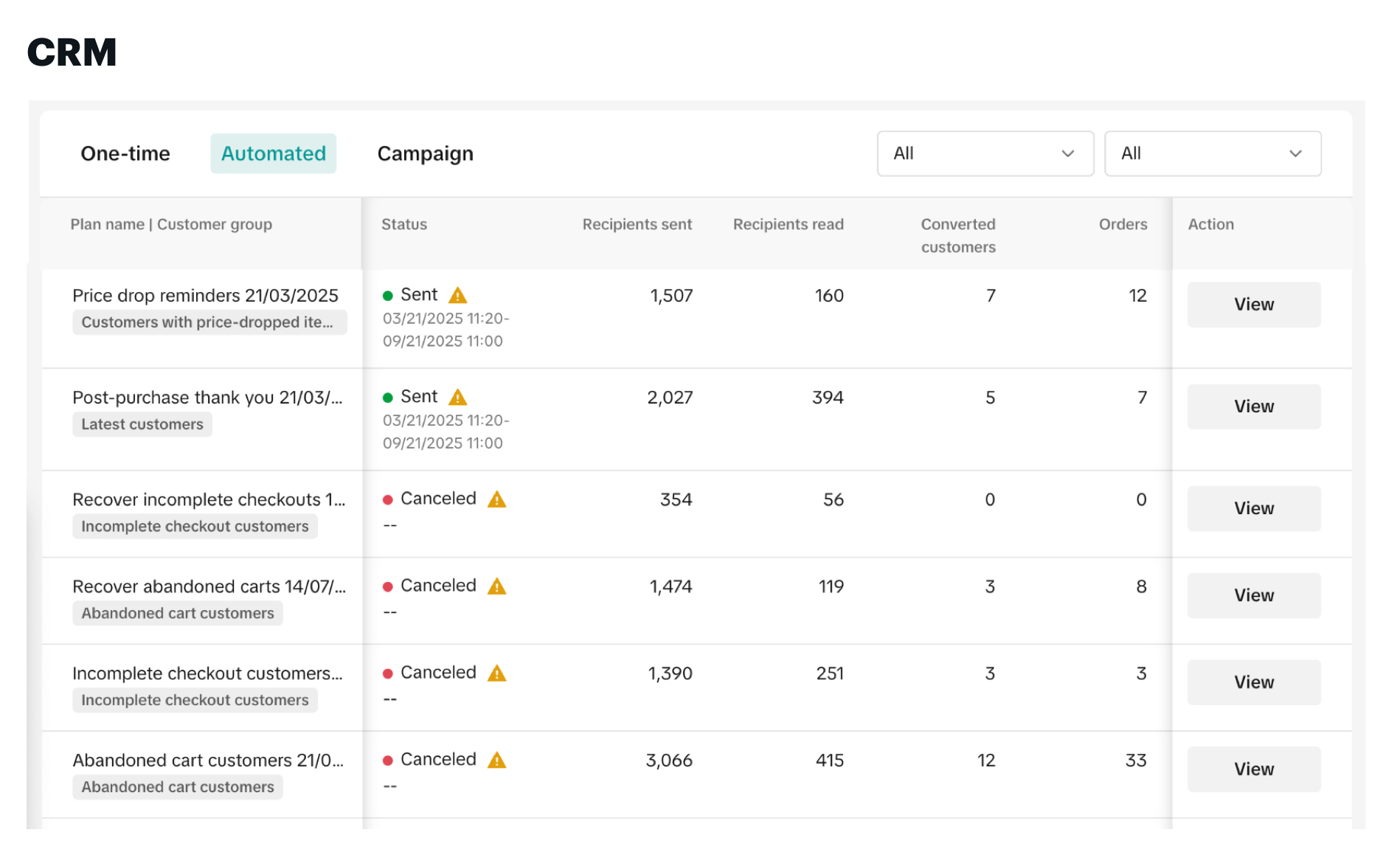
Task: Click warning icon on Post-purchase thank you row
Action: [x=457, y=398]
